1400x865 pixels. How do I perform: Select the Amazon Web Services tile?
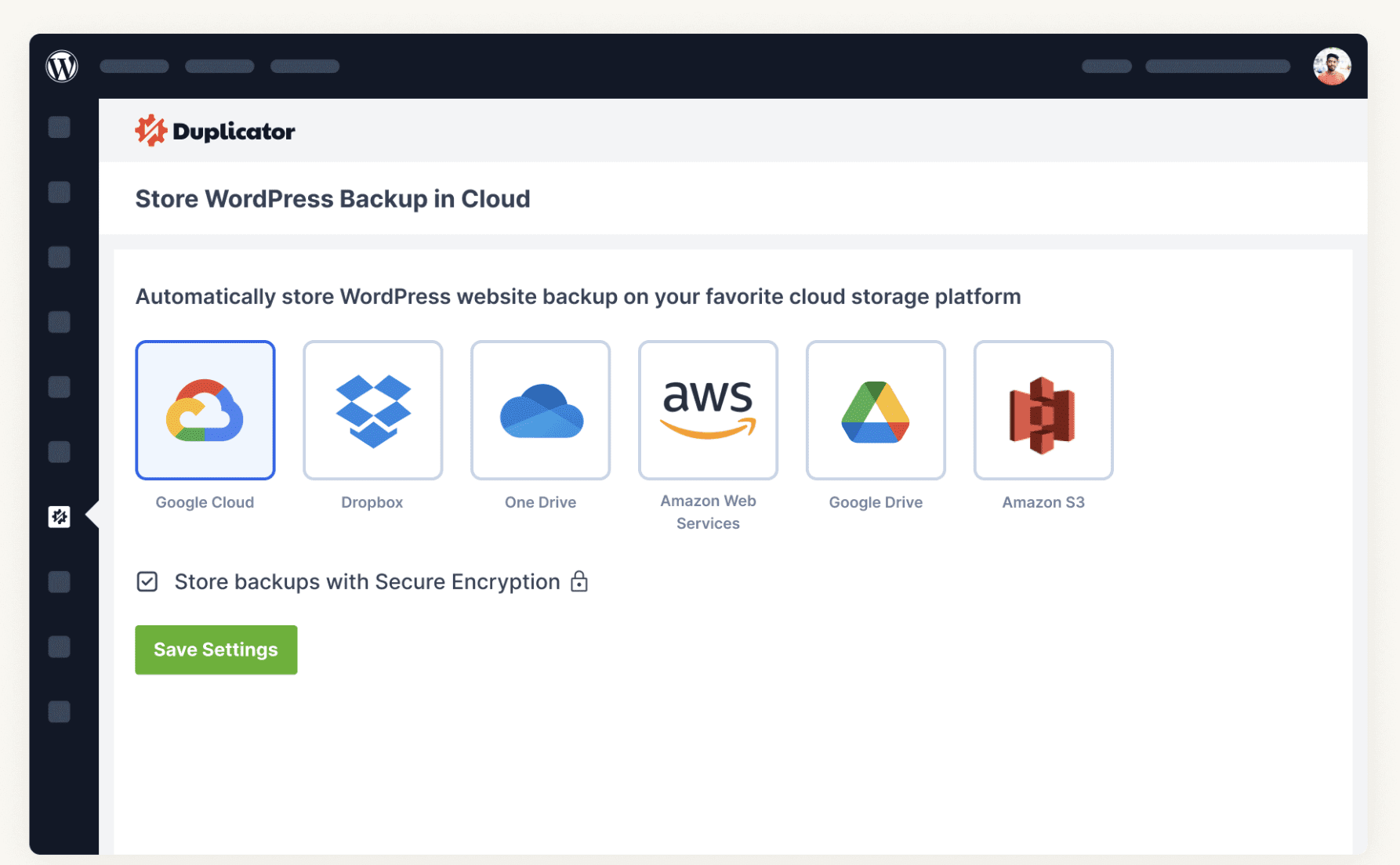708,410
